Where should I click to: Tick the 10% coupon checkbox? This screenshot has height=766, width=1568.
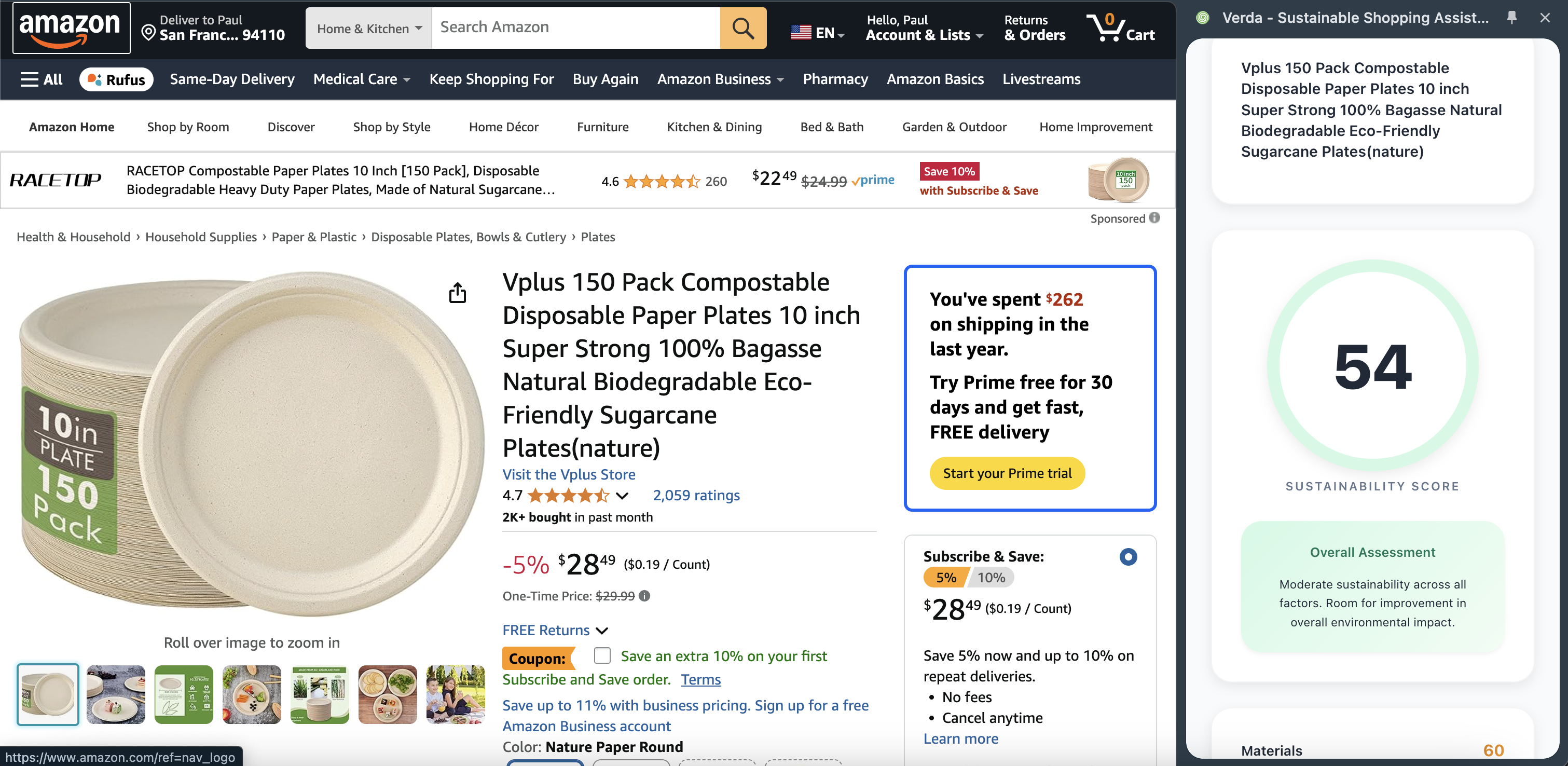click(602, 655)
